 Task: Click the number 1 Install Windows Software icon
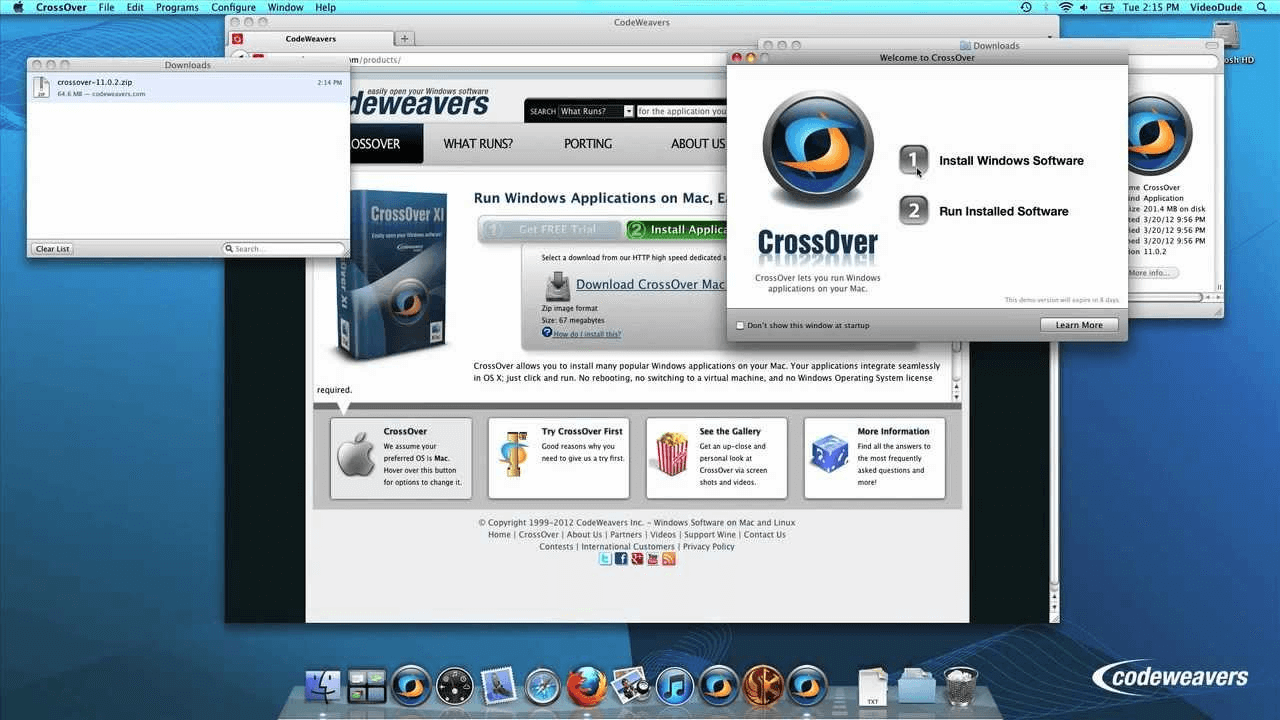coord(914,160)
